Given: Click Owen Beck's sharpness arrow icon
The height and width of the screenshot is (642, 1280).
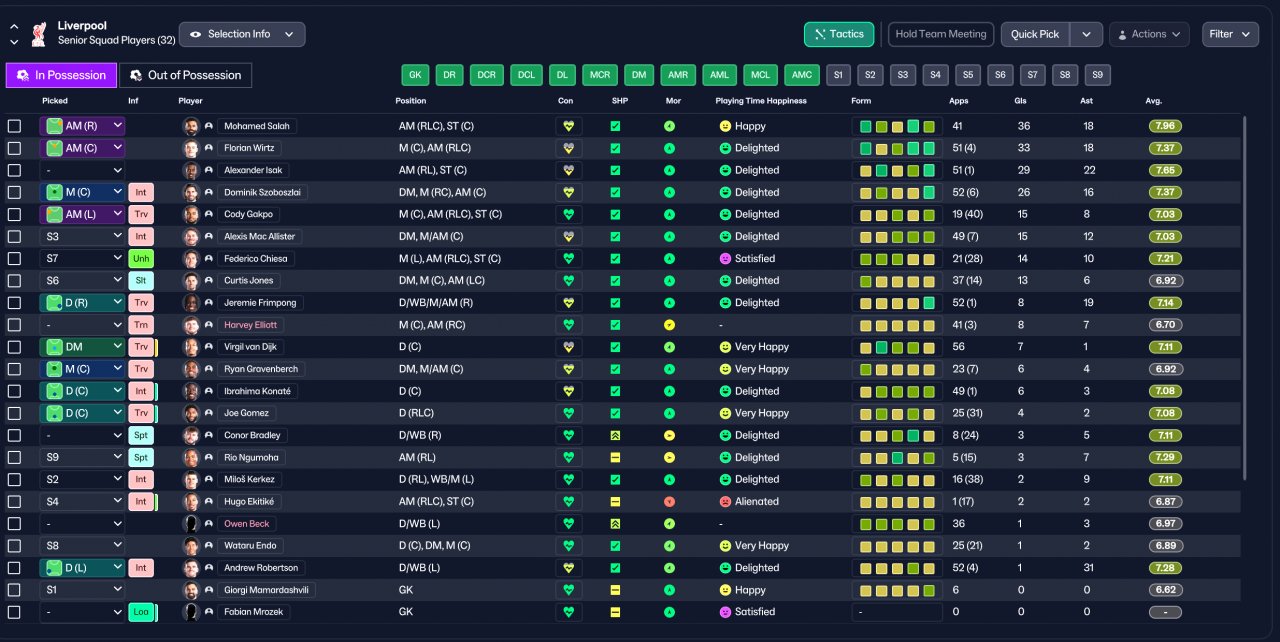Looking at the screenshot, I should pyautogui.click(x=616, y=524).
